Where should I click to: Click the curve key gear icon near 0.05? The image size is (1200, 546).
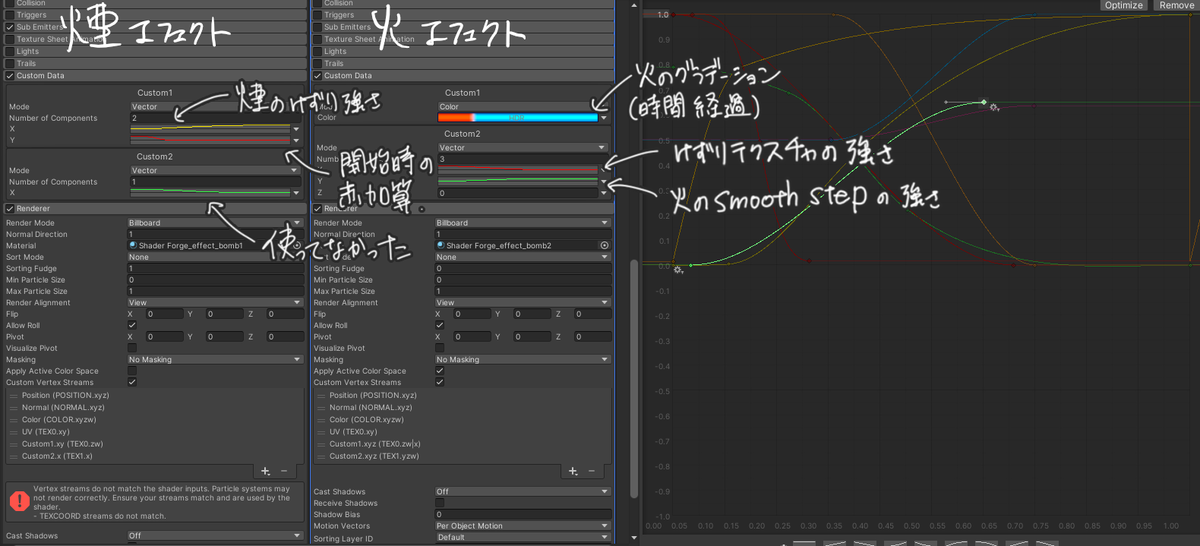click(678, 269)
